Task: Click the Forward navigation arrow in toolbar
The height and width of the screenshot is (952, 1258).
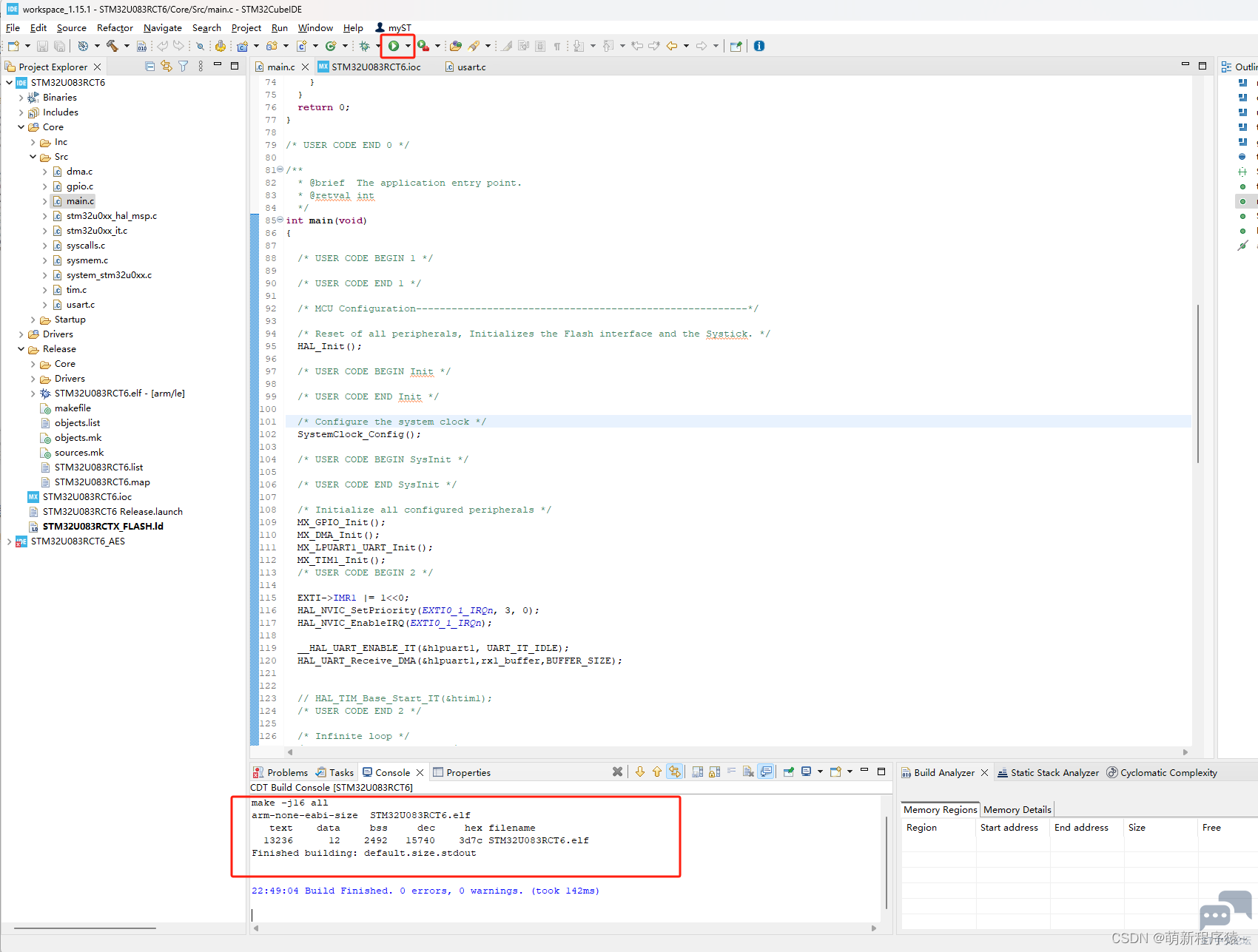Action: (x=702, y=46)
